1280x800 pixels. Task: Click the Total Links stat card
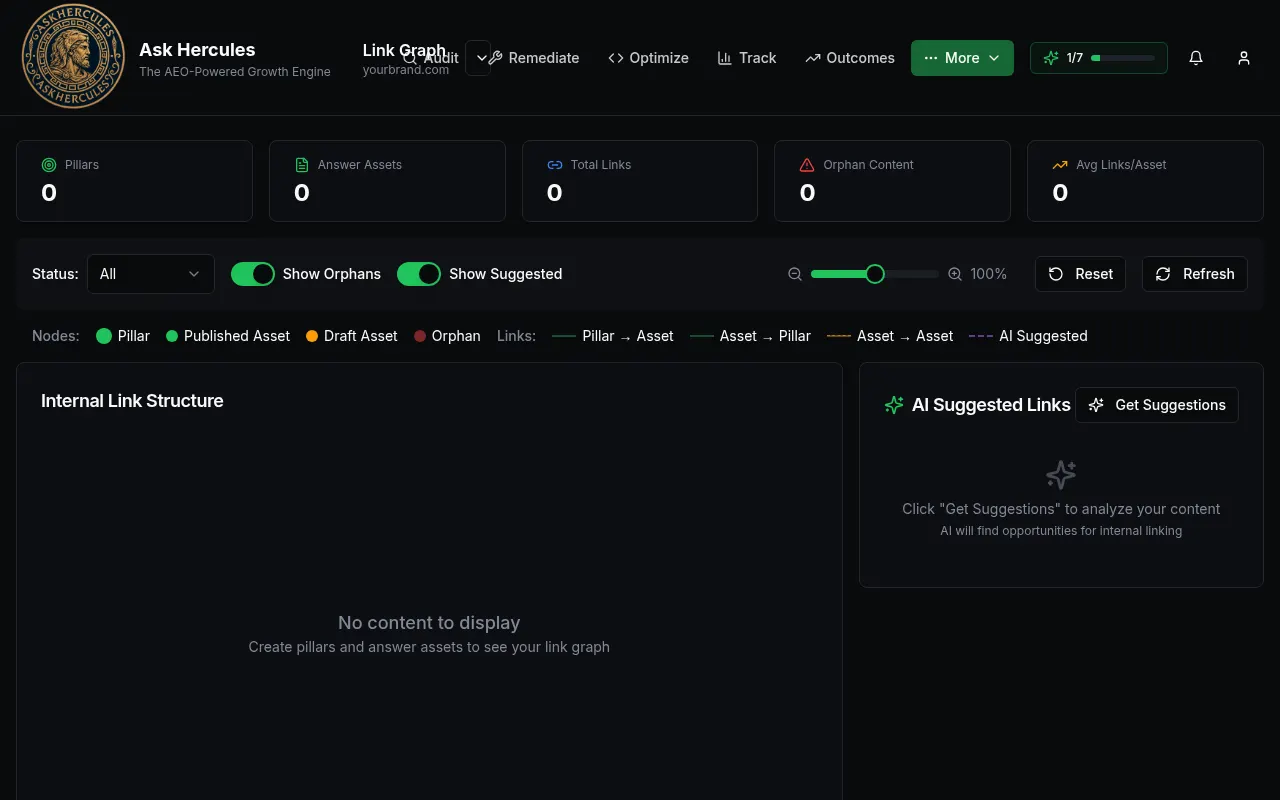[x=640, y=181]
